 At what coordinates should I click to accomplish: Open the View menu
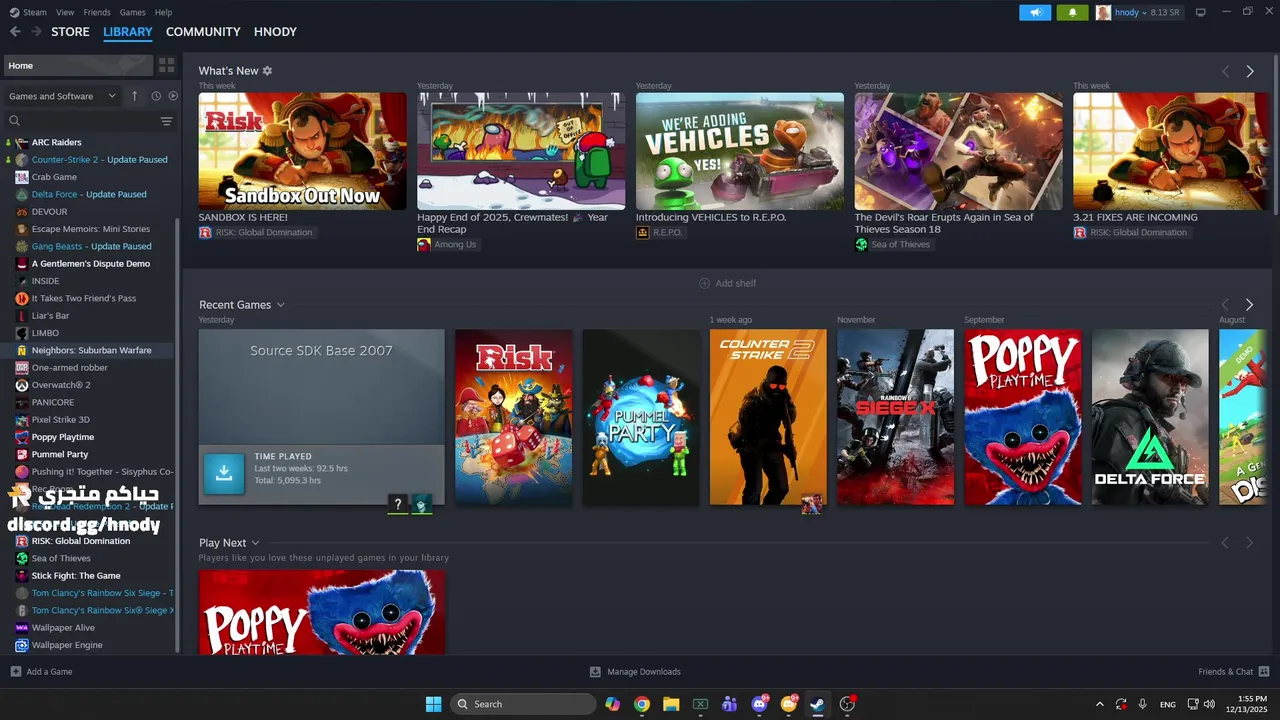pyautogui.click(x=65, y=12)
